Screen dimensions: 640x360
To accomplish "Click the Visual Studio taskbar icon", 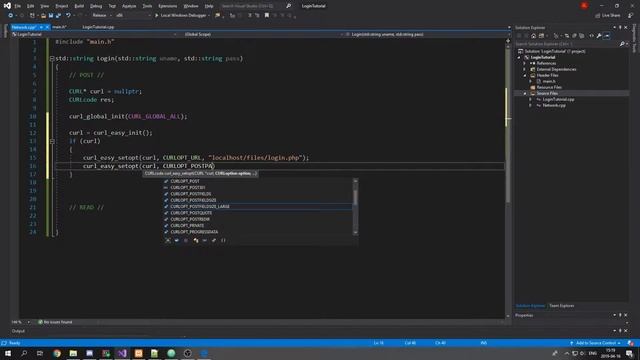I will (x=122, y=353).
